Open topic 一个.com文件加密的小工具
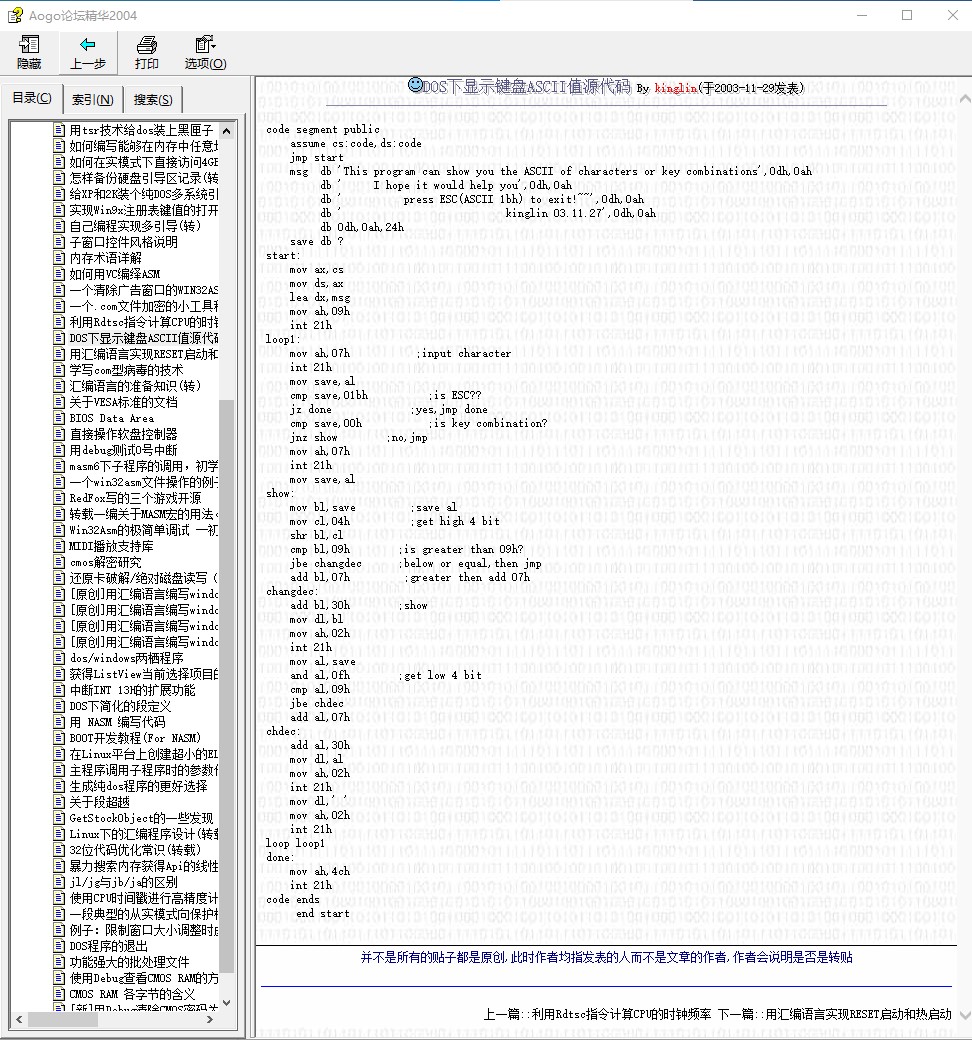Image resolution: width=972 pixels, height=1040 pixels. coord(143,306)
